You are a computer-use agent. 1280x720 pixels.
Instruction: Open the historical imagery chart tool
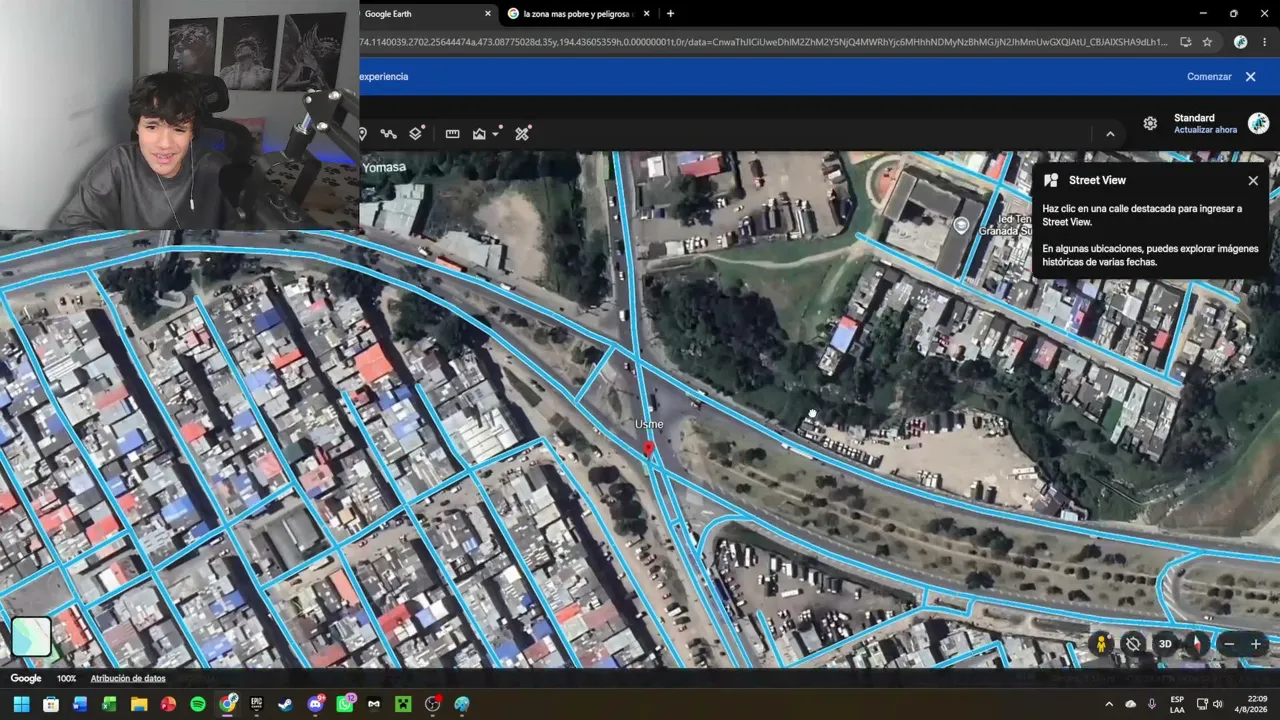(479, 134)
